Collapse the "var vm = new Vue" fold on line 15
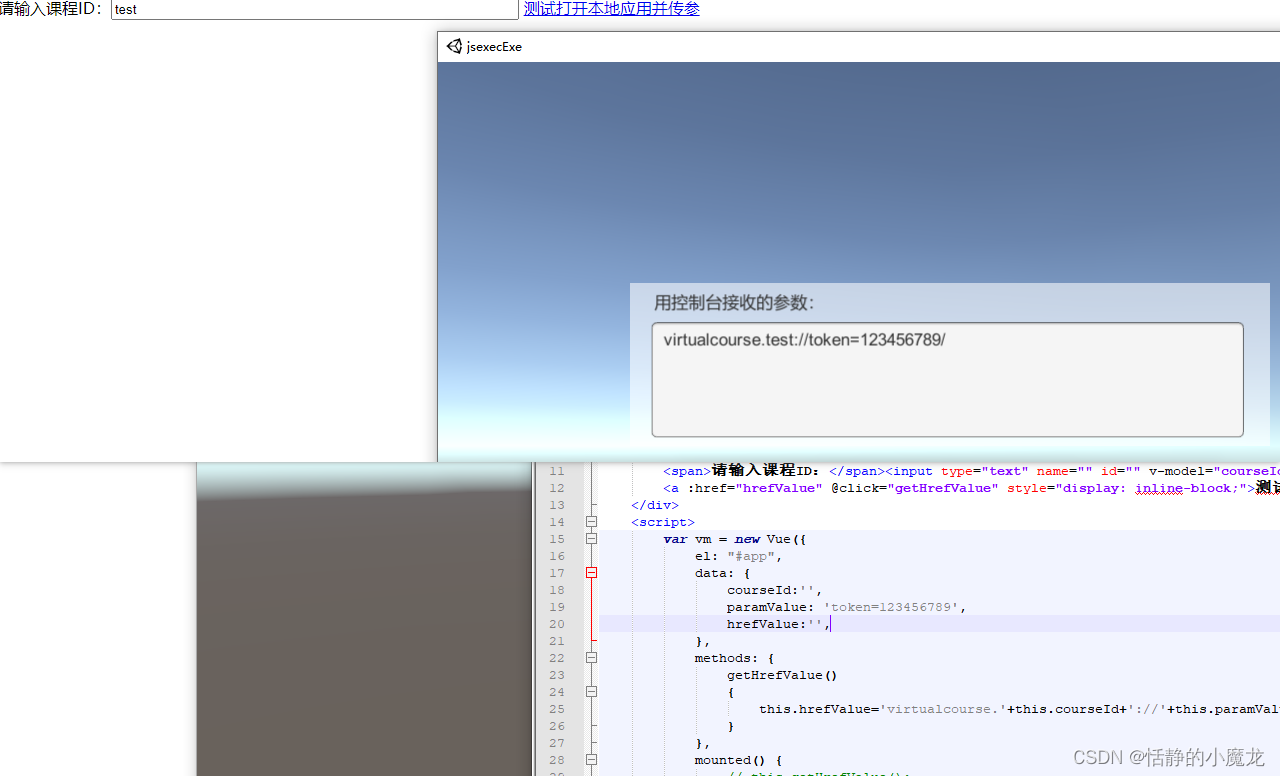Image resolution: width=1280 pixels, height=776 pixels. pos(591,539)
